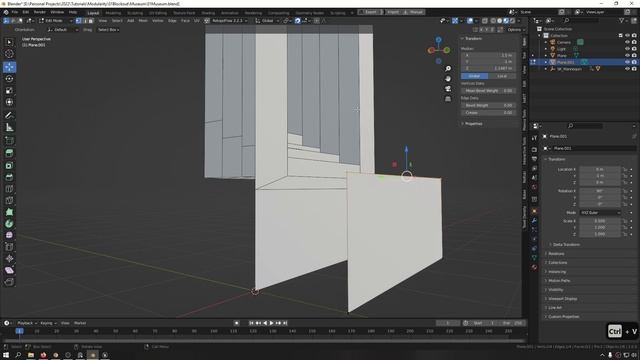Adjust the Mean Bevel Weight slider
Screen dimensions: 640x360
[489, 91]
